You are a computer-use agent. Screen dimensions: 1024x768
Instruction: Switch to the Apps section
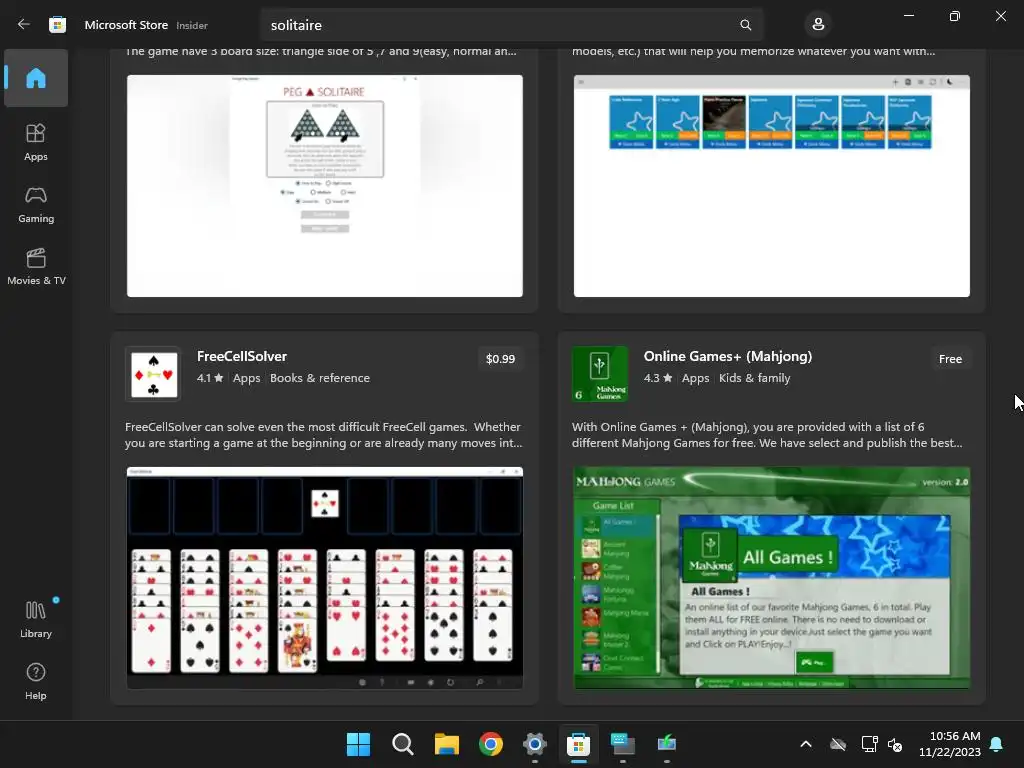[36, 142]
